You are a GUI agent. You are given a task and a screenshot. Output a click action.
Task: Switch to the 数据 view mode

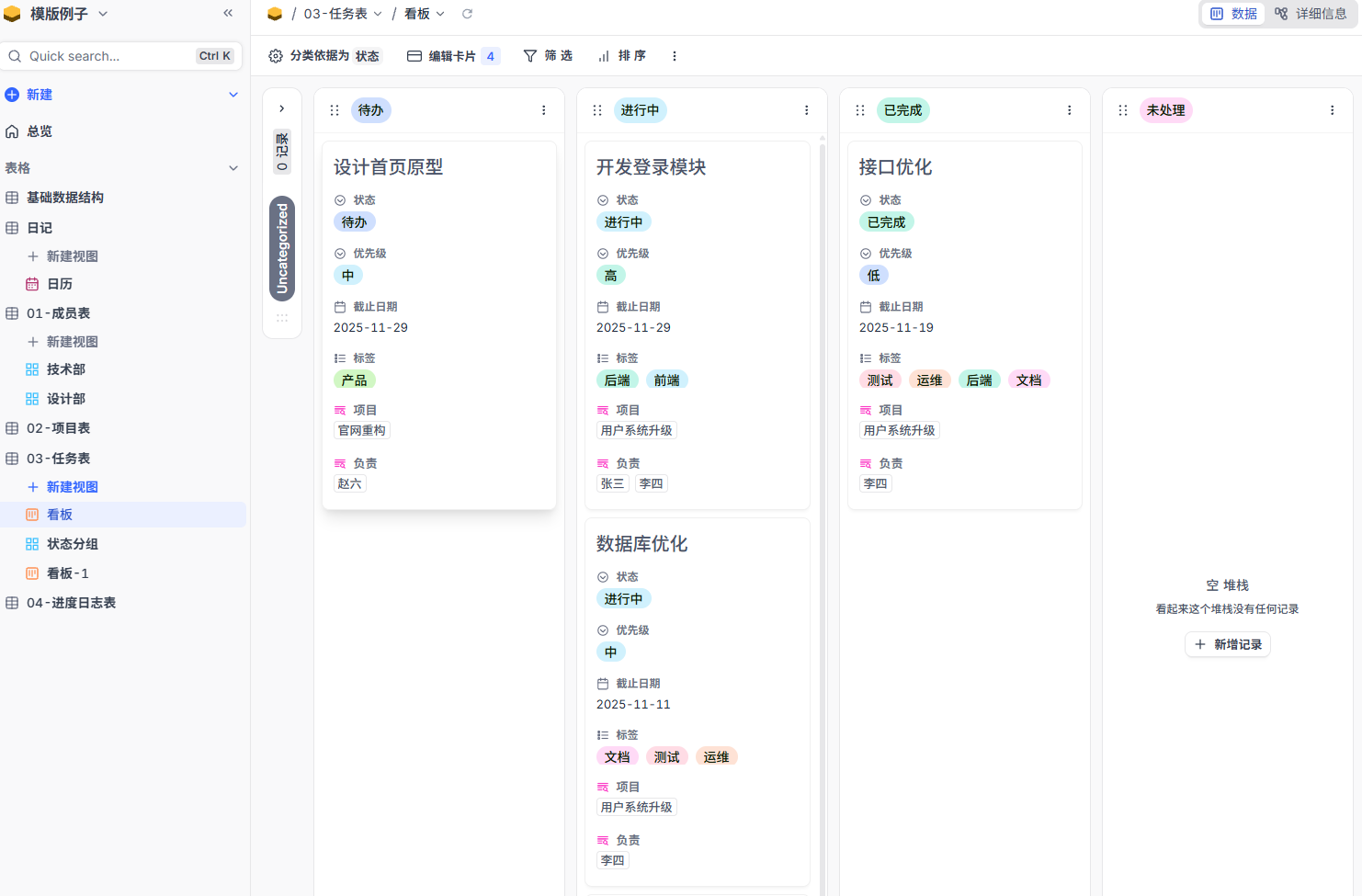pyautogui.click(x=1233, y=14)
